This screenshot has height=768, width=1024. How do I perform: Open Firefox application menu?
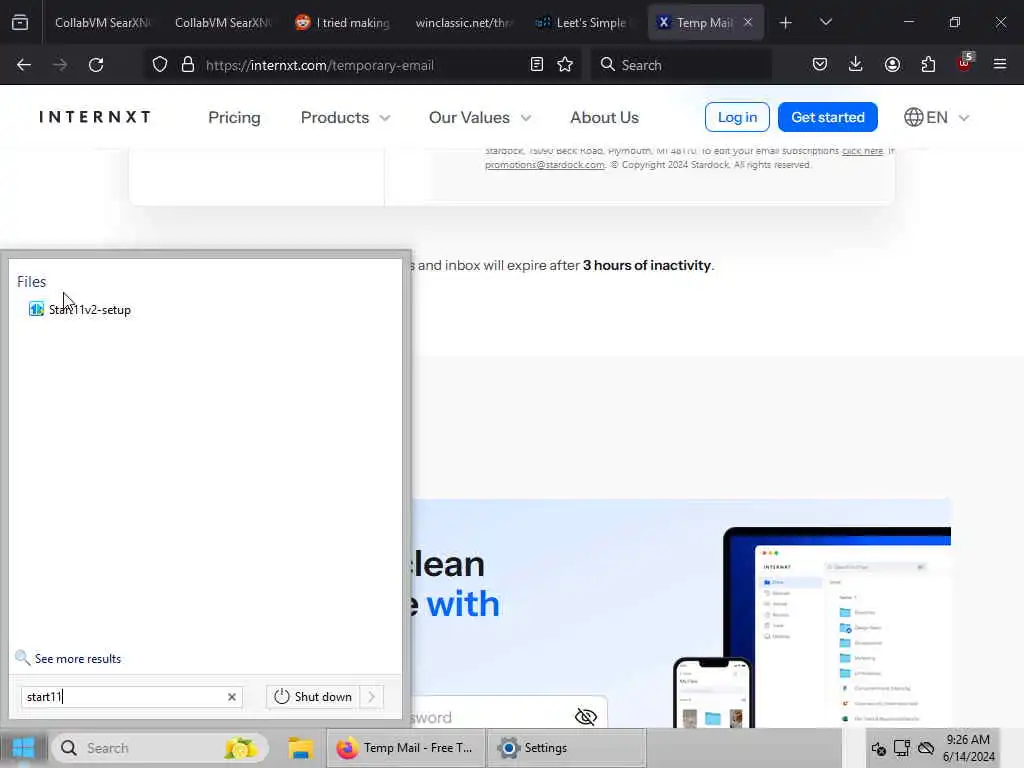(1000, 64)
